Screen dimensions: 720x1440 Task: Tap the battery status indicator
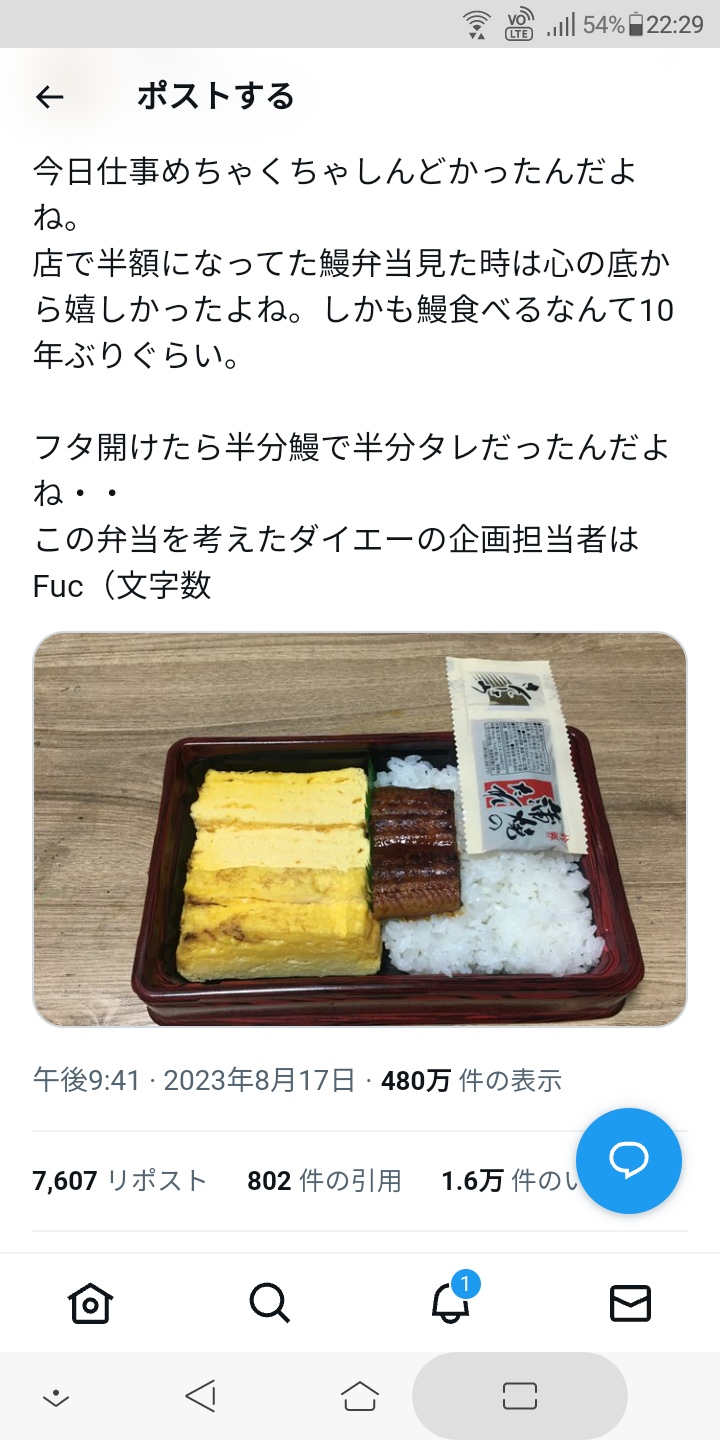(634, 26)
